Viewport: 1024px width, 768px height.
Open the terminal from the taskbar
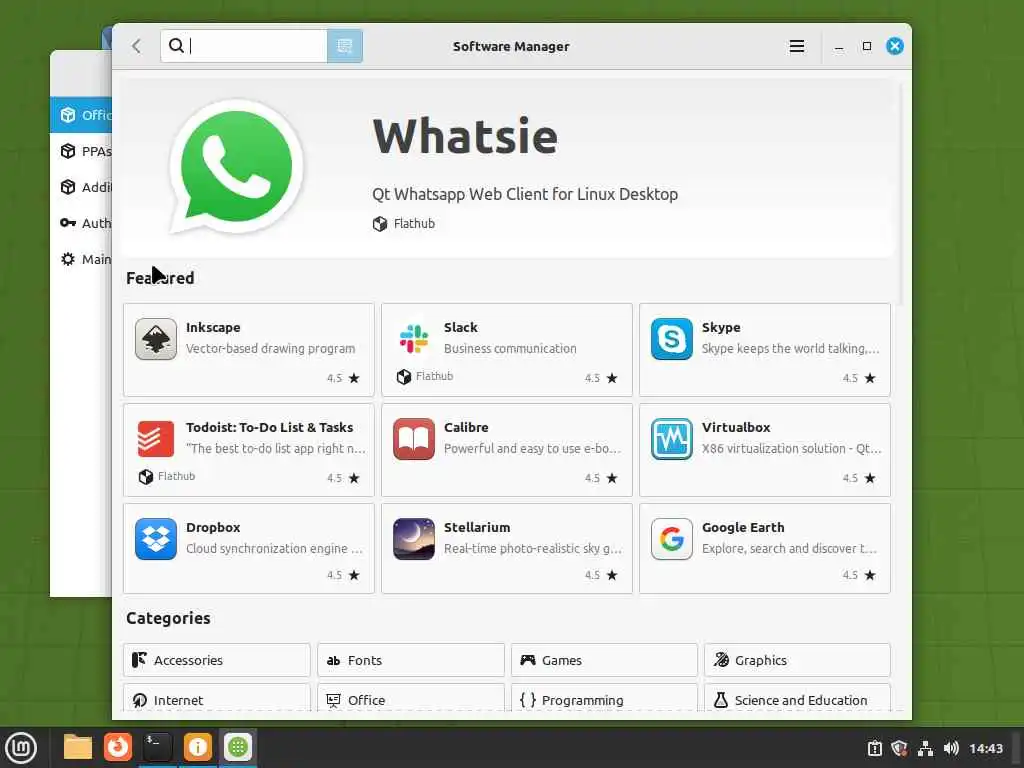coord(157,747)
